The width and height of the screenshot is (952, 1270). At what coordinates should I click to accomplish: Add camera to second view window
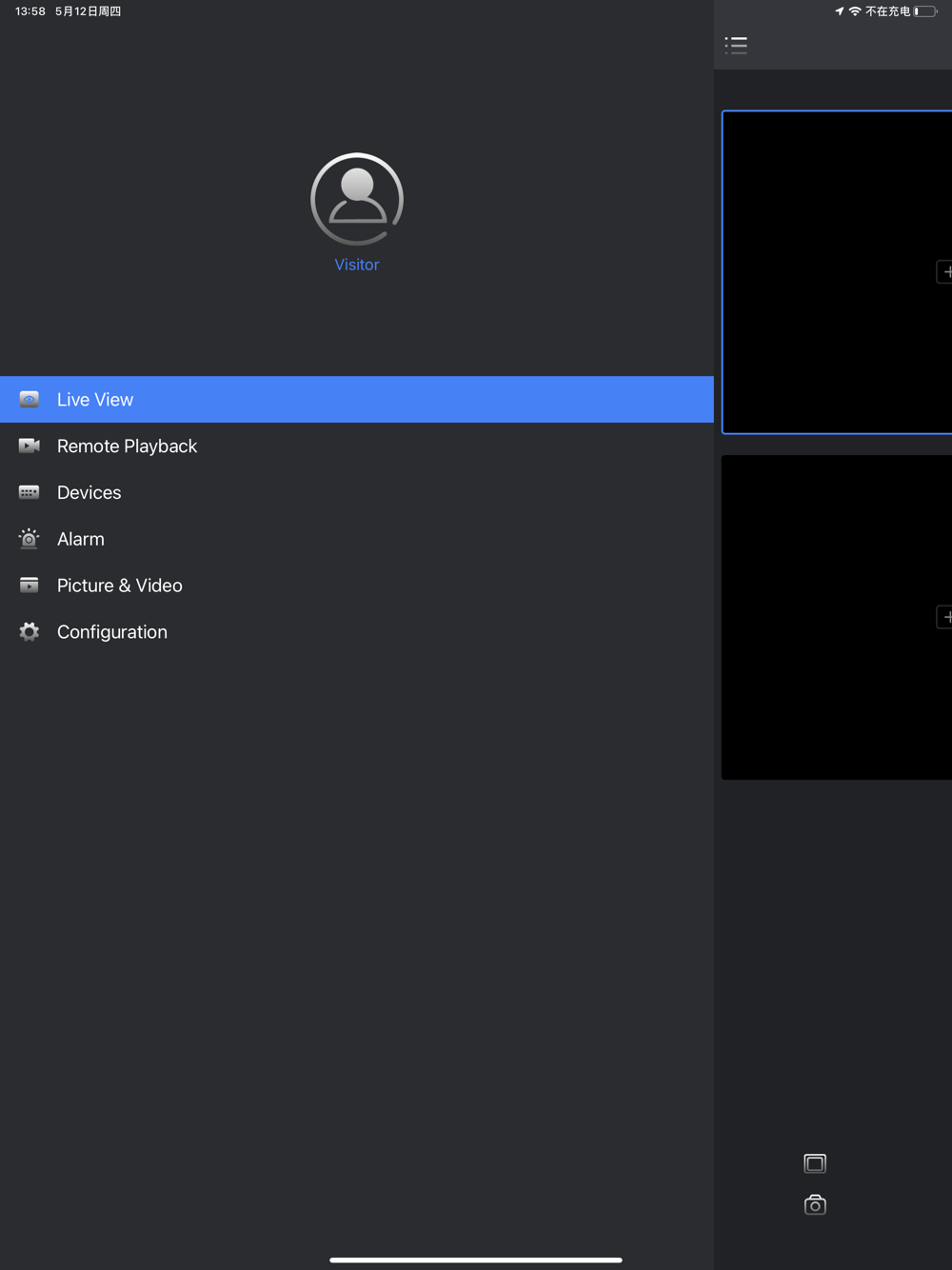[944, 617]
